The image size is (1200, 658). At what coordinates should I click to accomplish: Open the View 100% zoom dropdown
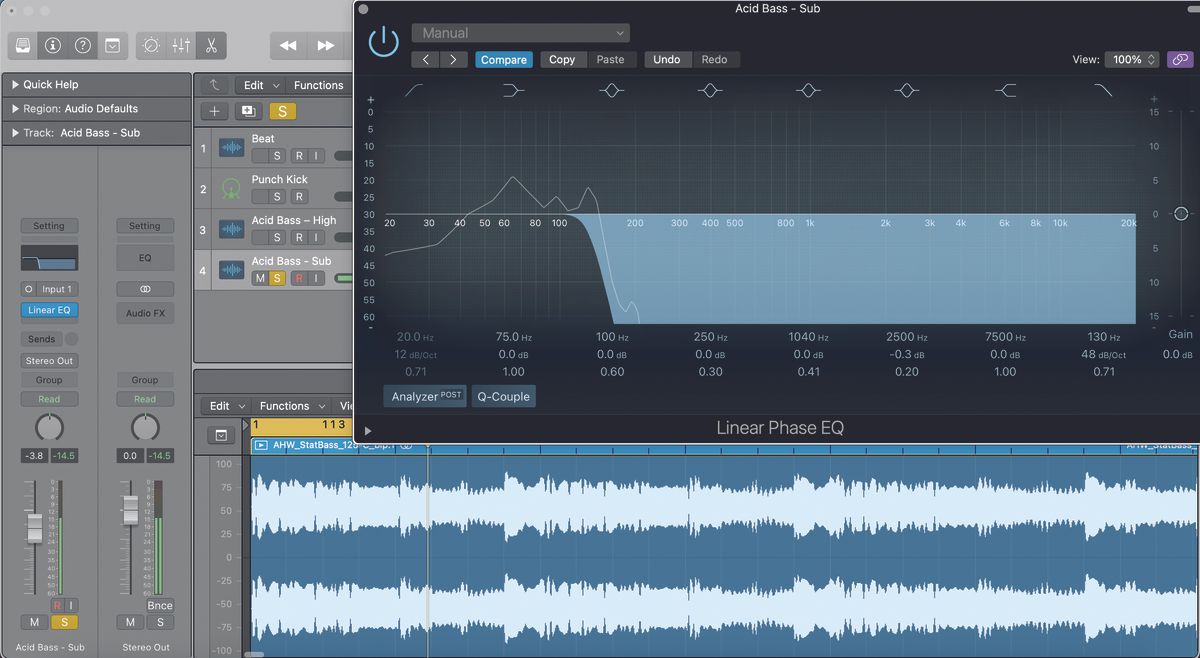click(x=1131, y=59)
